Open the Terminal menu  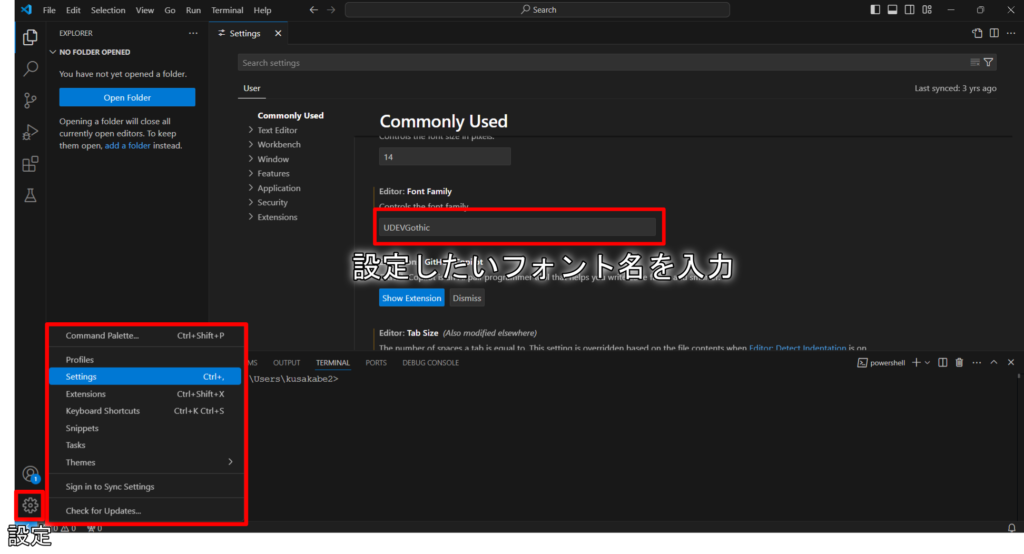(x=227, y=10)
